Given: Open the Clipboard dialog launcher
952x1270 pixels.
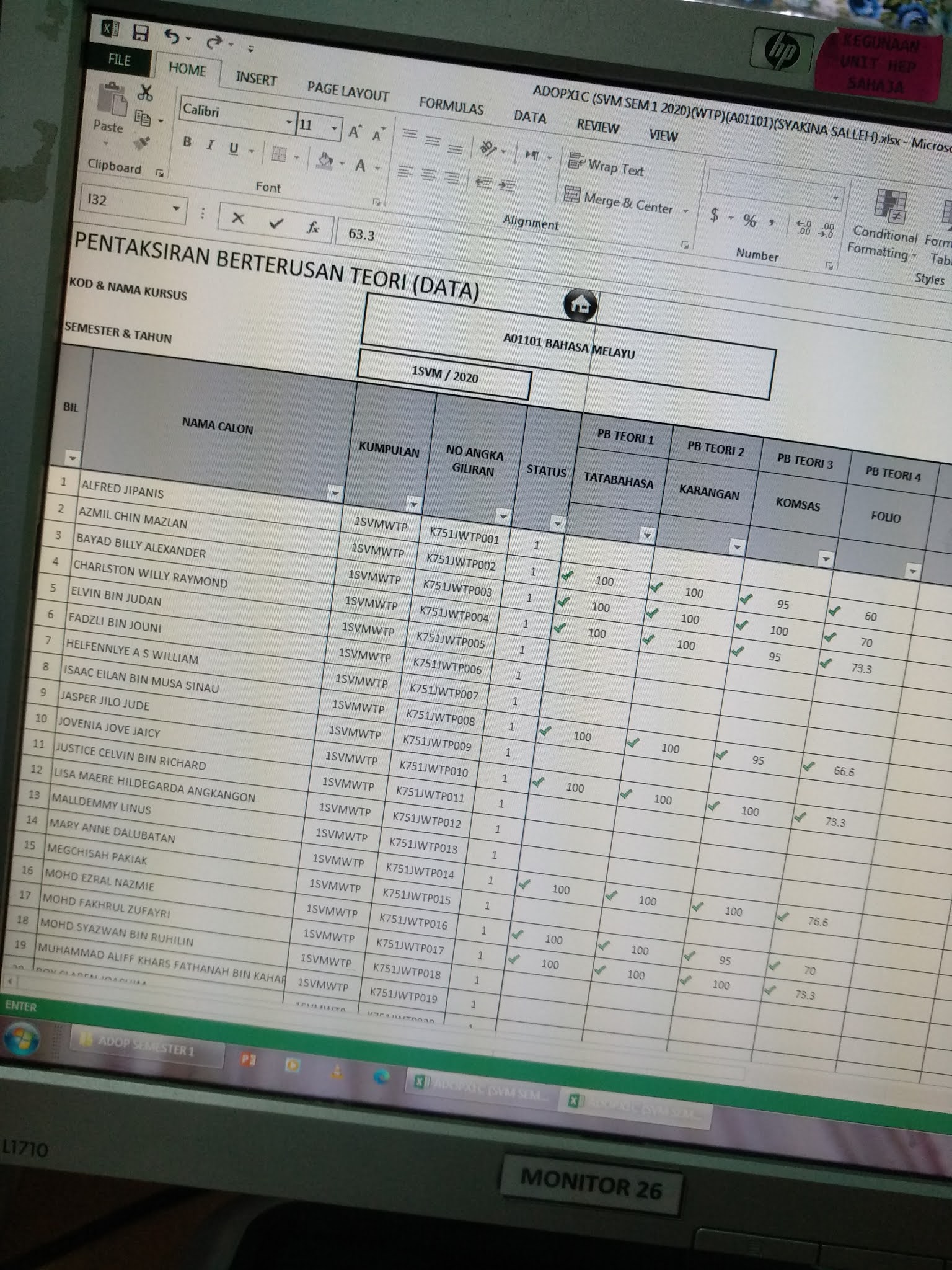Looking at the screenshot, I should coord(160,173).
